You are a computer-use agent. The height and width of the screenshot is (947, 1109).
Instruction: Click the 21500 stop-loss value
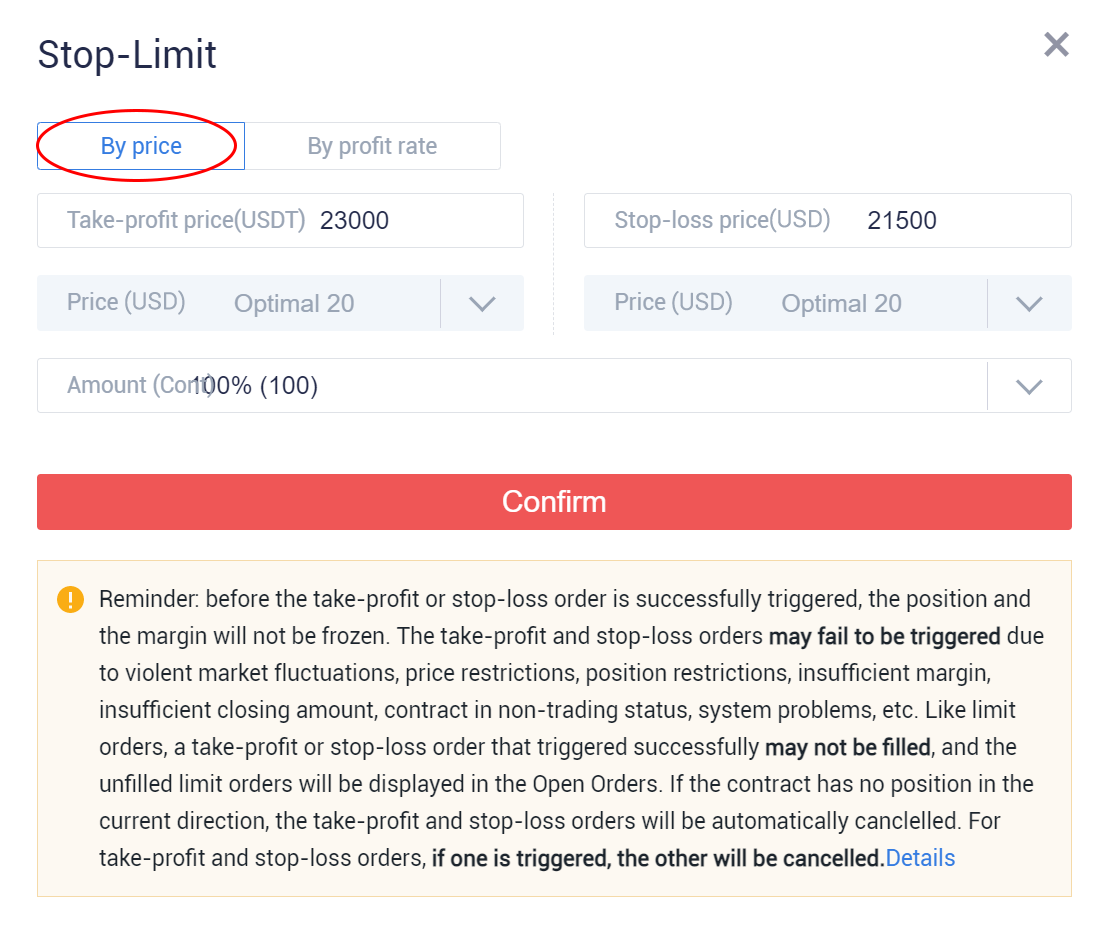902,221
